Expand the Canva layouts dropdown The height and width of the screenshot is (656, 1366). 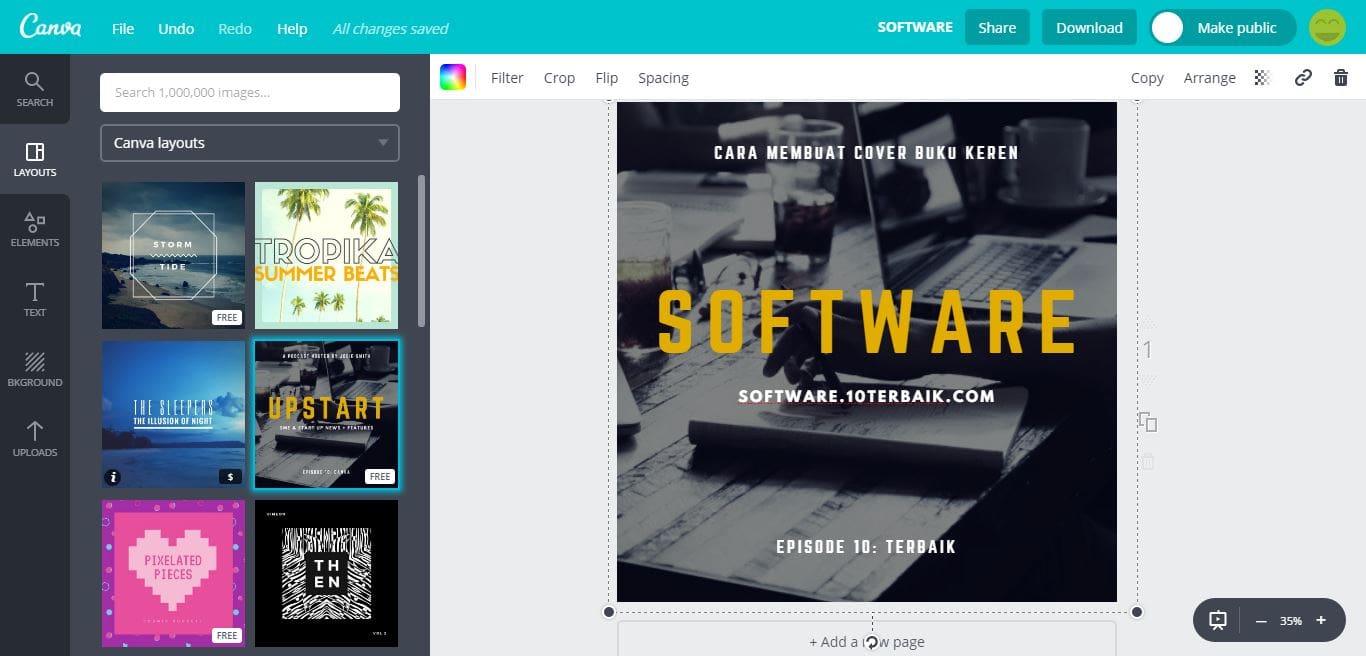[250, 143]
